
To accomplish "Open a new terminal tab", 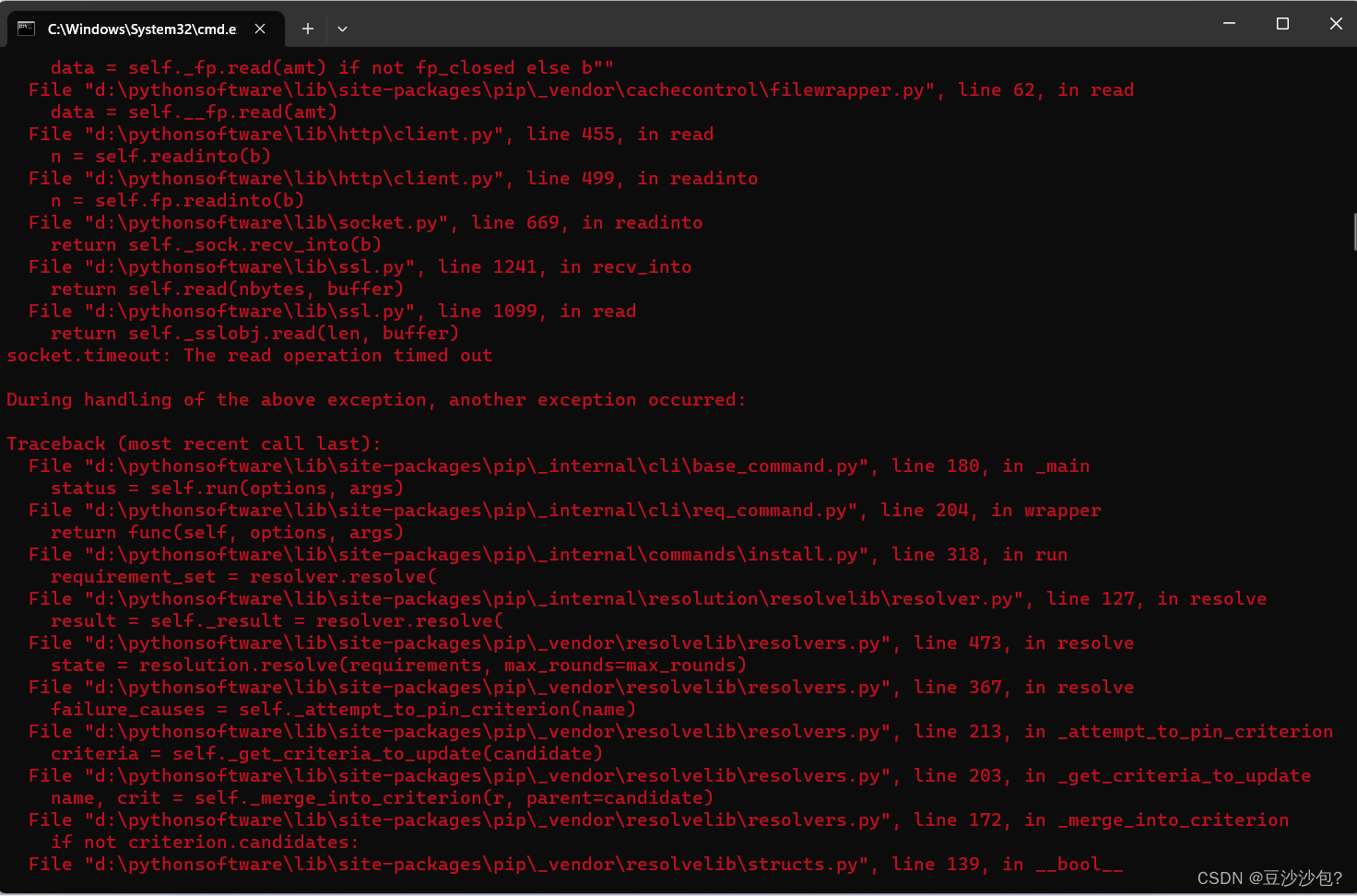I will 308,29.
